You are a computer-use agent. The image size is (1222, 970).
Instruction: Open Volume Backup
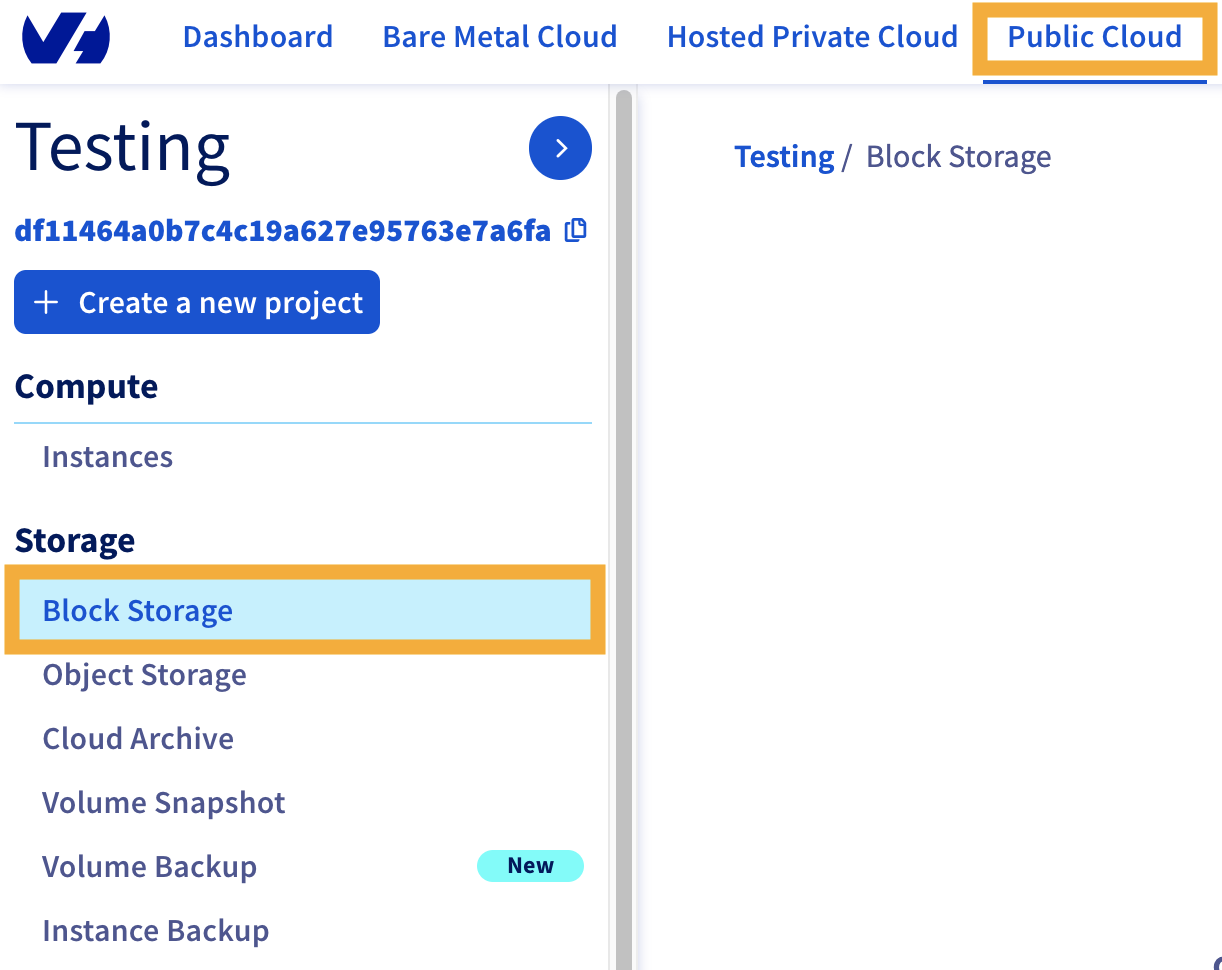pyautogui.click(x=150, y=867)
